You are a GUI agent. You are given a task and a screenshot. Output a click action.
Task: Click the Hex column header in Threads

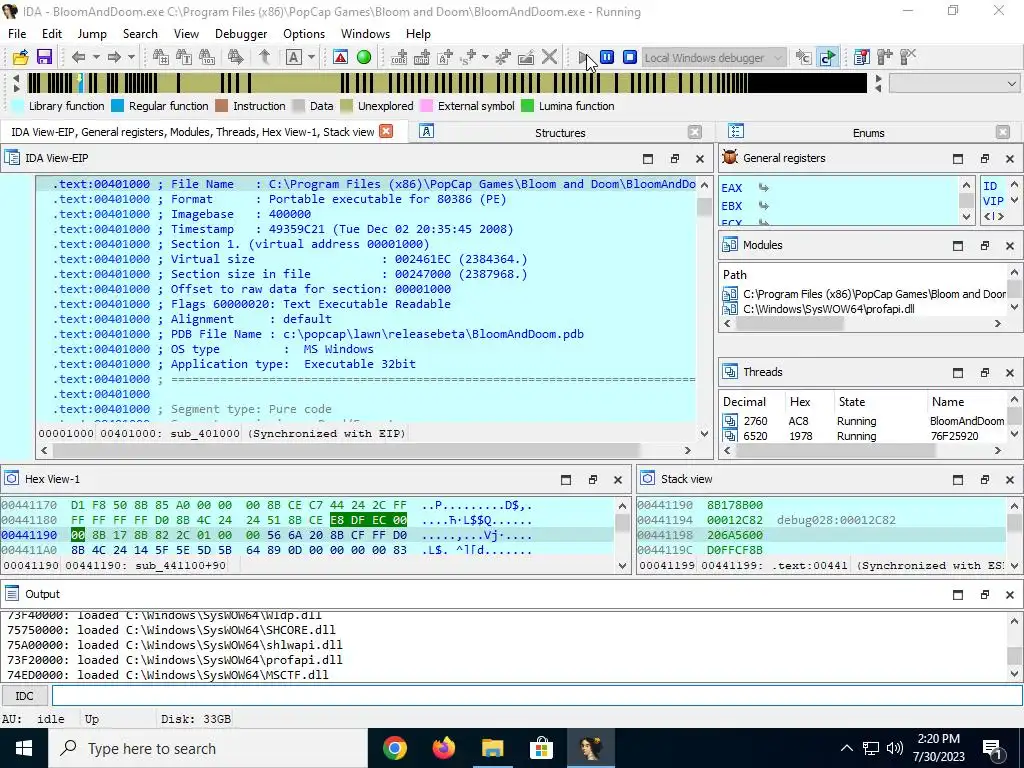point(808,402)
